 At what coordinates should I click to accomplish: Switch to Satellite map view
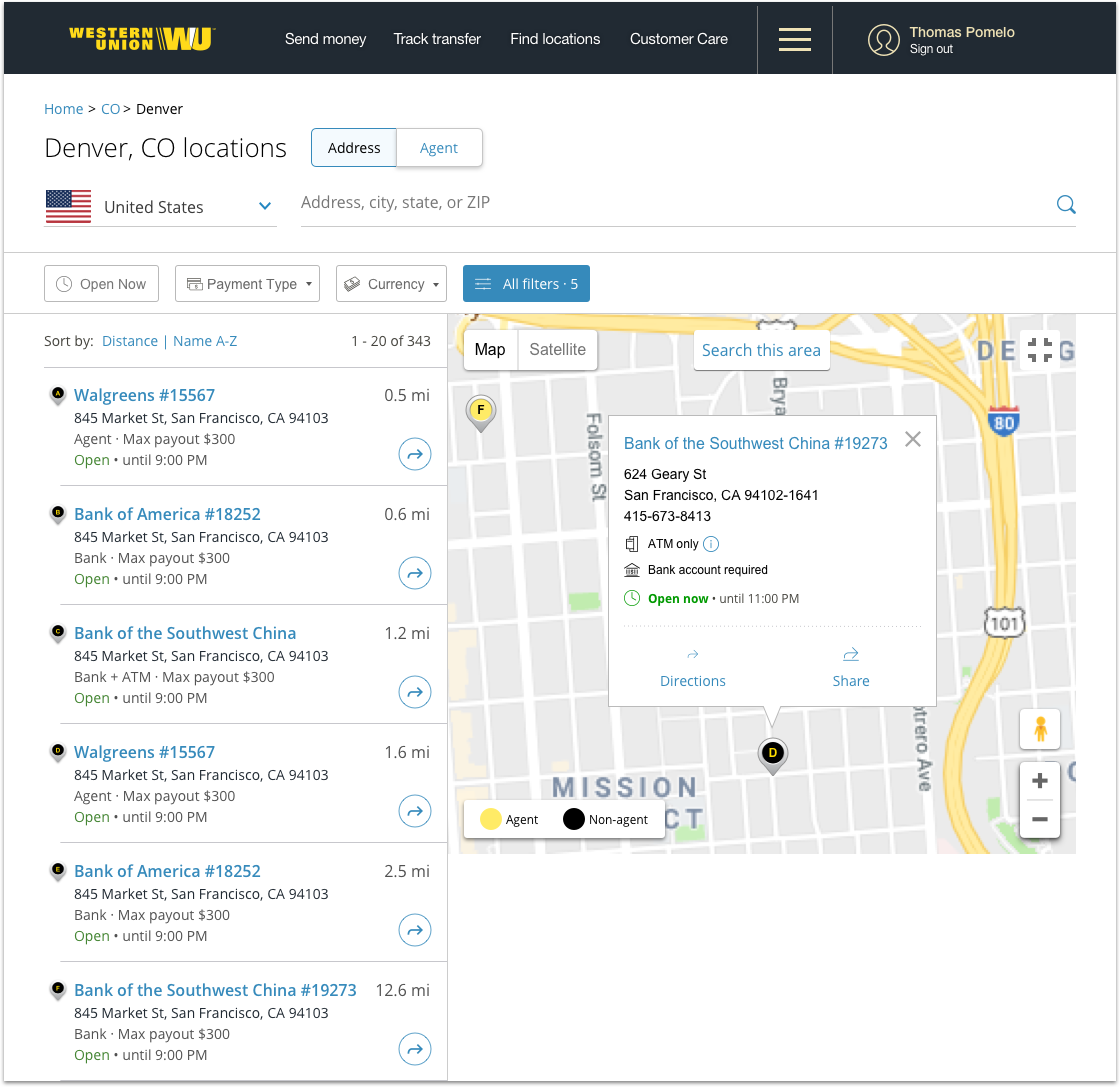[x=557, y=349]
